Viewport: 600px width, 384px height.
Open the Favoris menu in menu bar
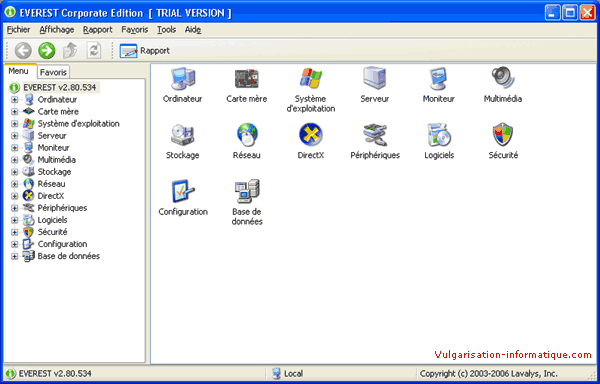[x=135, y=29]
